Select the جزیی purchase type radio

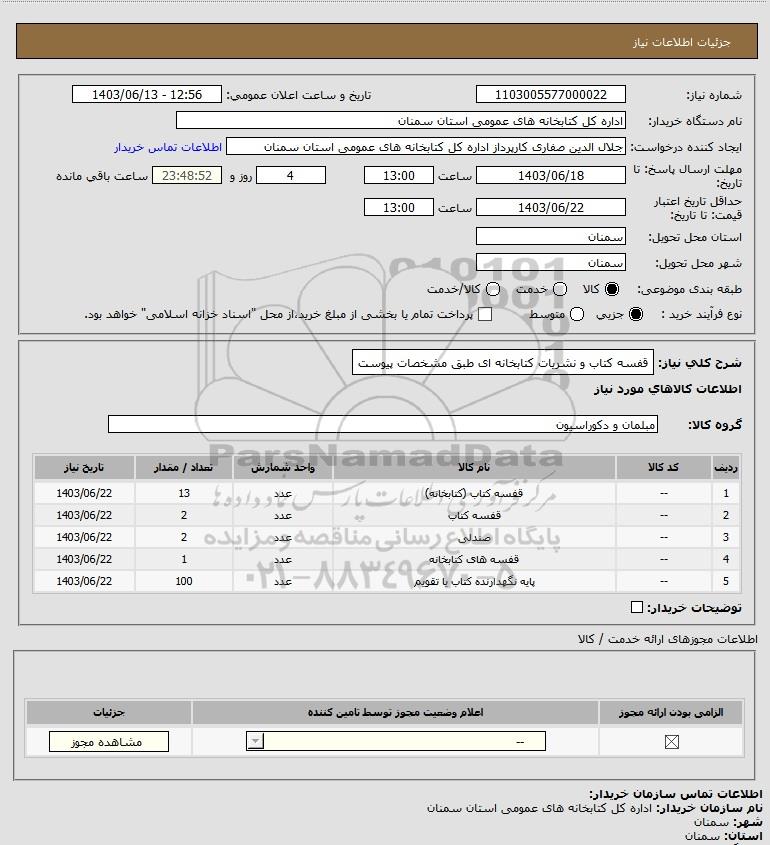636,314
